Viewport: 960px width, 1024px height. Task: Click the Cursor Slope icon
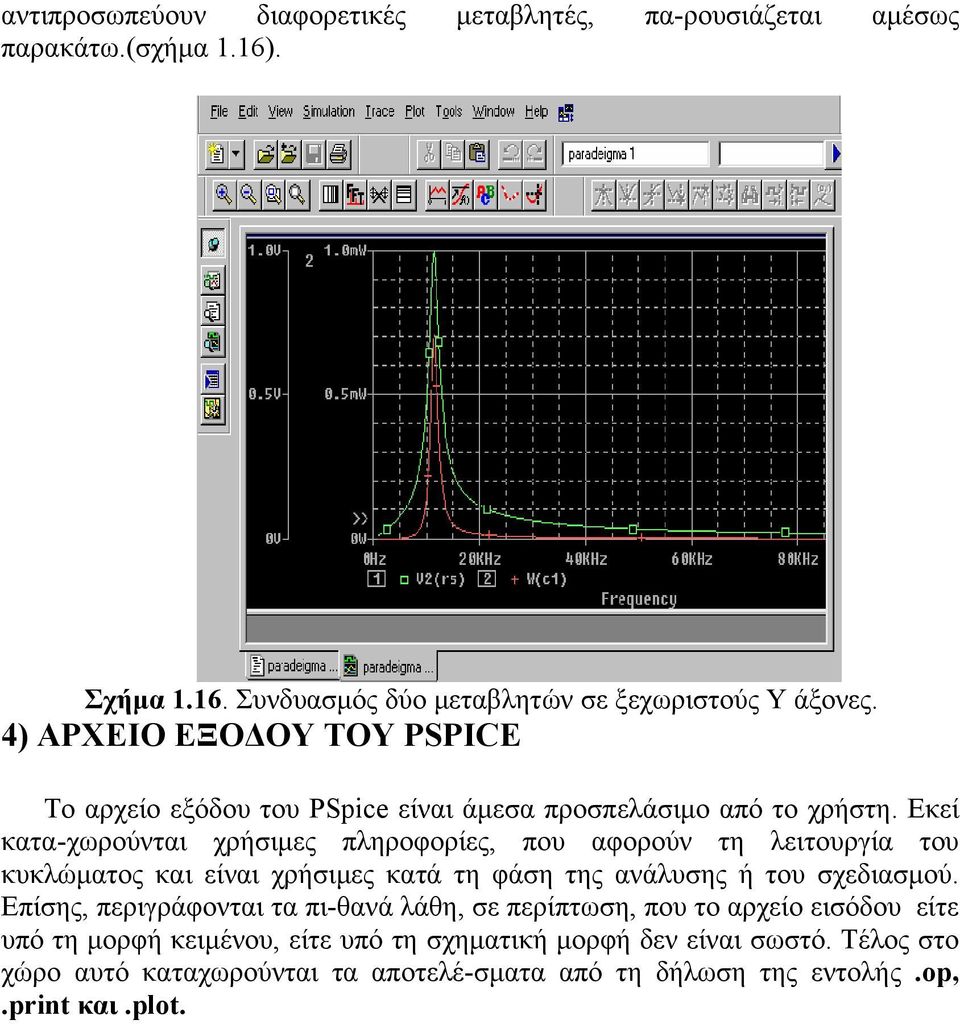pyautogui.click(x=651, y=195)
